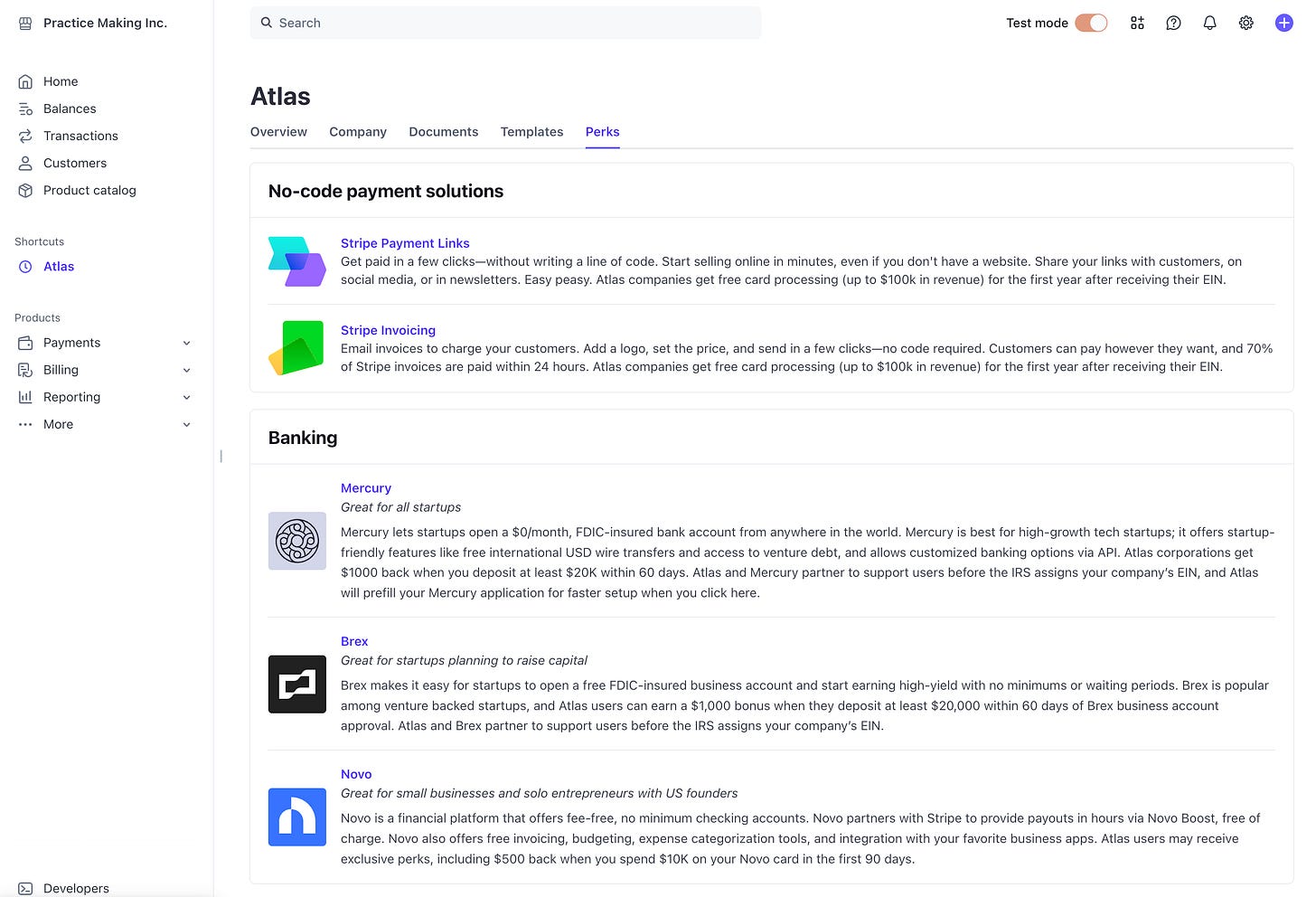Open Product catalog in sidebar
Image resolution: width=1316 pixels, height=897 pixels.
coord(89,190)
